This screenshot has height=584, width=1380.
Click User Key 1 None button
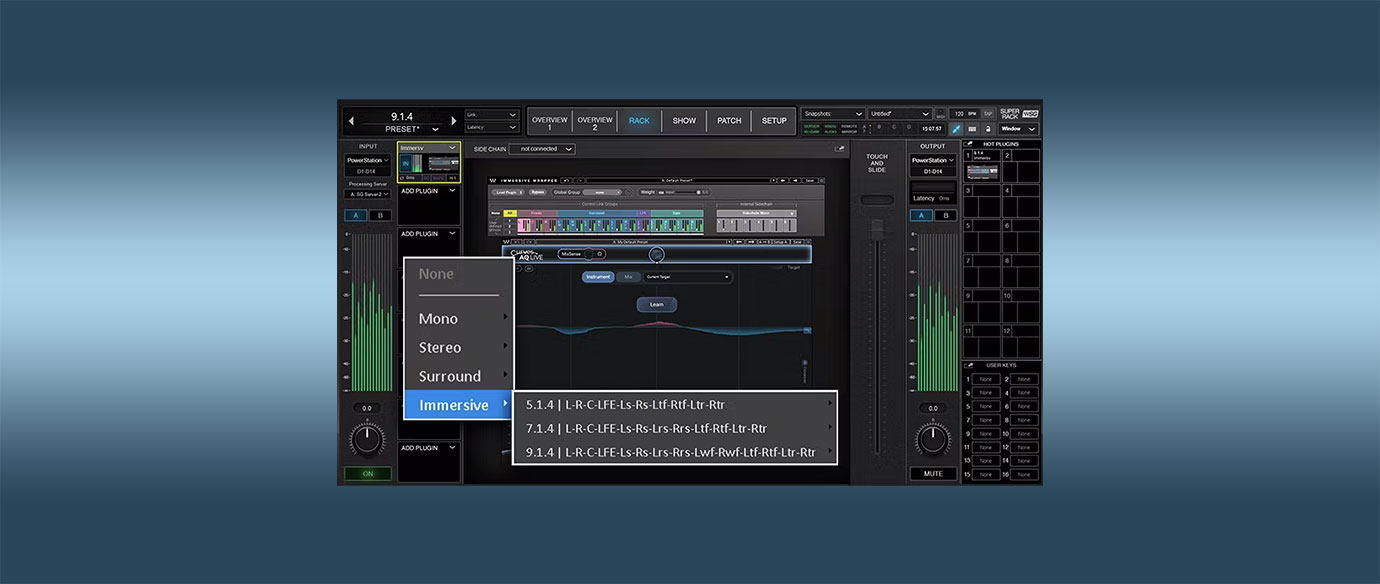coord(986,379)
